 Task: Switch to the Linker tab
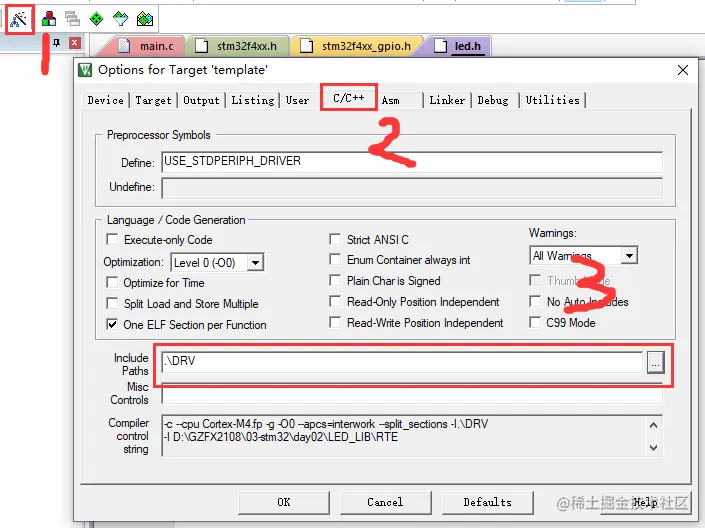coord(447,100)
